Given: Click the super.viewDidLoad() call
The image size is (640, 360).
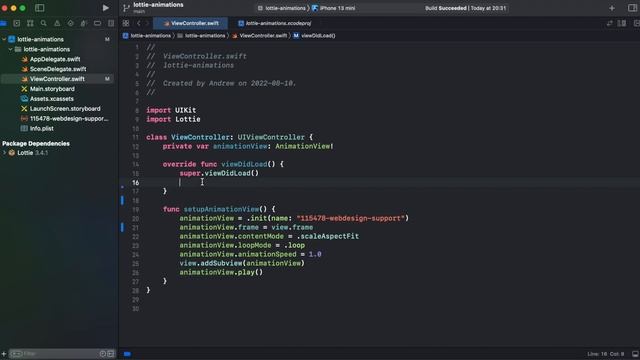Looking at the screenshot, I should tap(219, 173).
